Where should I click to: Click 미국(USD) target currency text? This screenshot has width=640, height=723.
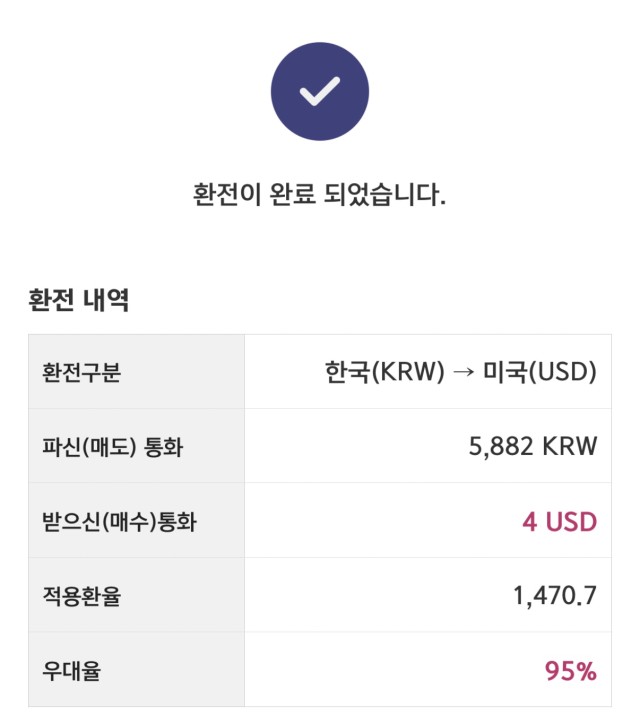pos(539,371)
